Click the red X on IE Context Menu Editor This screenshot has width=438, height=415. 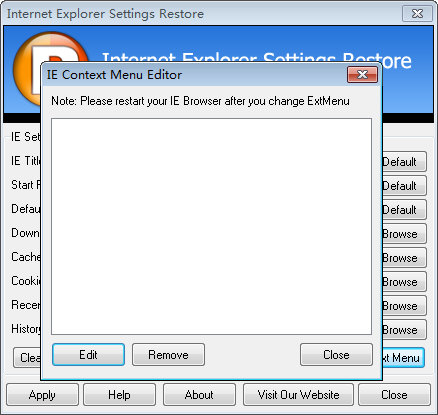point(362,74)
